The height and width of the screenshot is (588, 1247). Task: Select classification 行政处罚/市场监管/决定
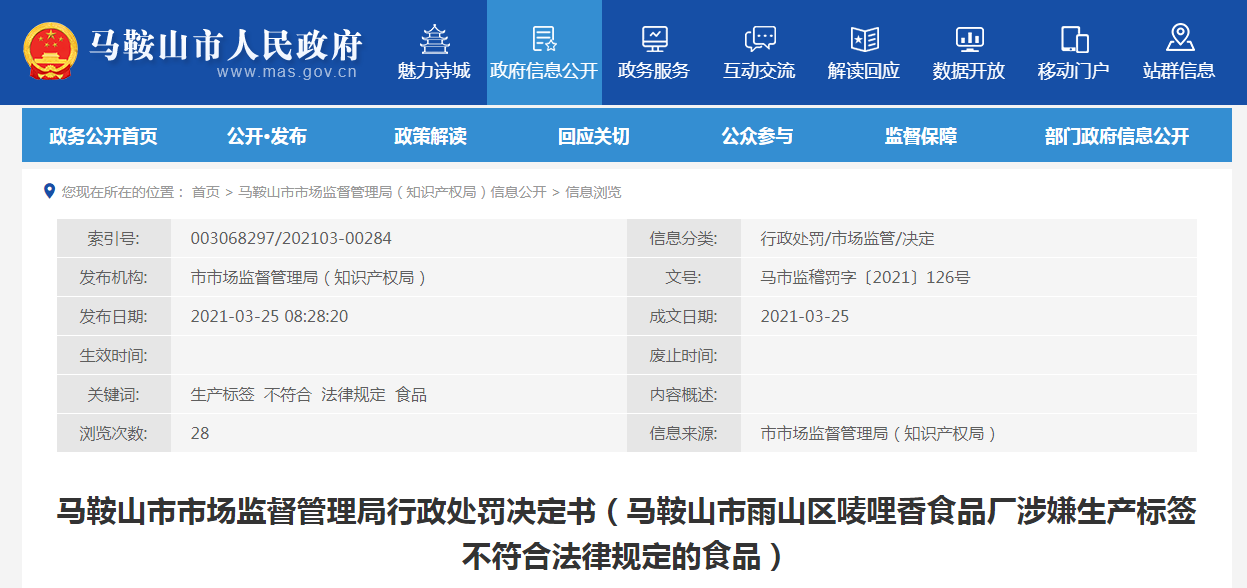click(847, 239)
